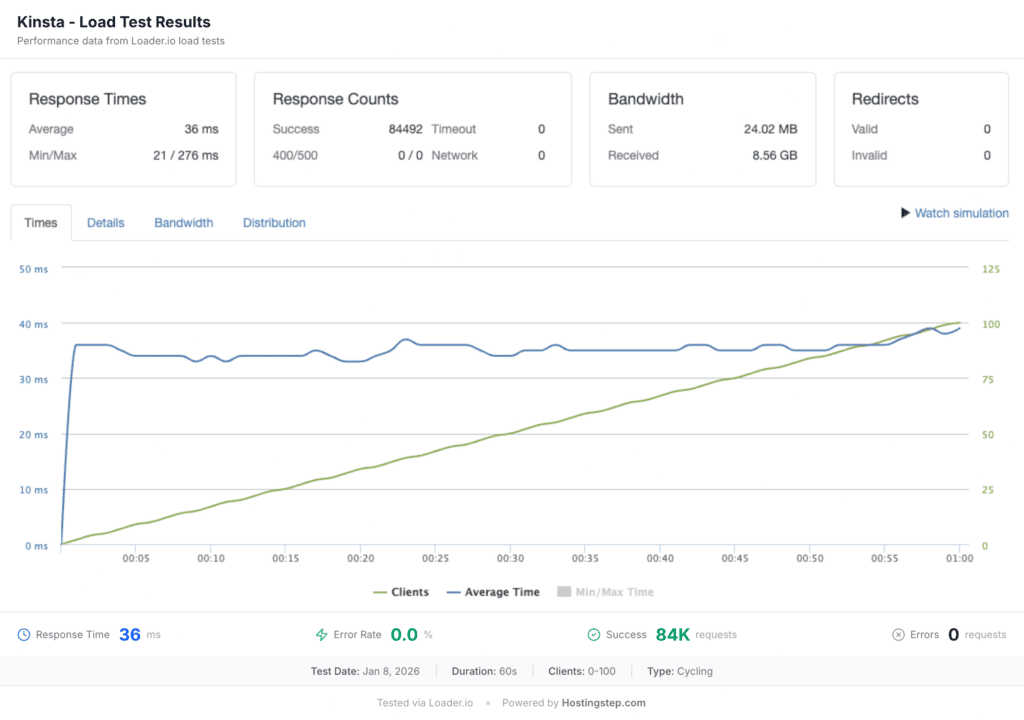Open the Hostingstep.com footer link
Image resolution: width=1024 pixels, height=720 pixels.
coord(603,703)
